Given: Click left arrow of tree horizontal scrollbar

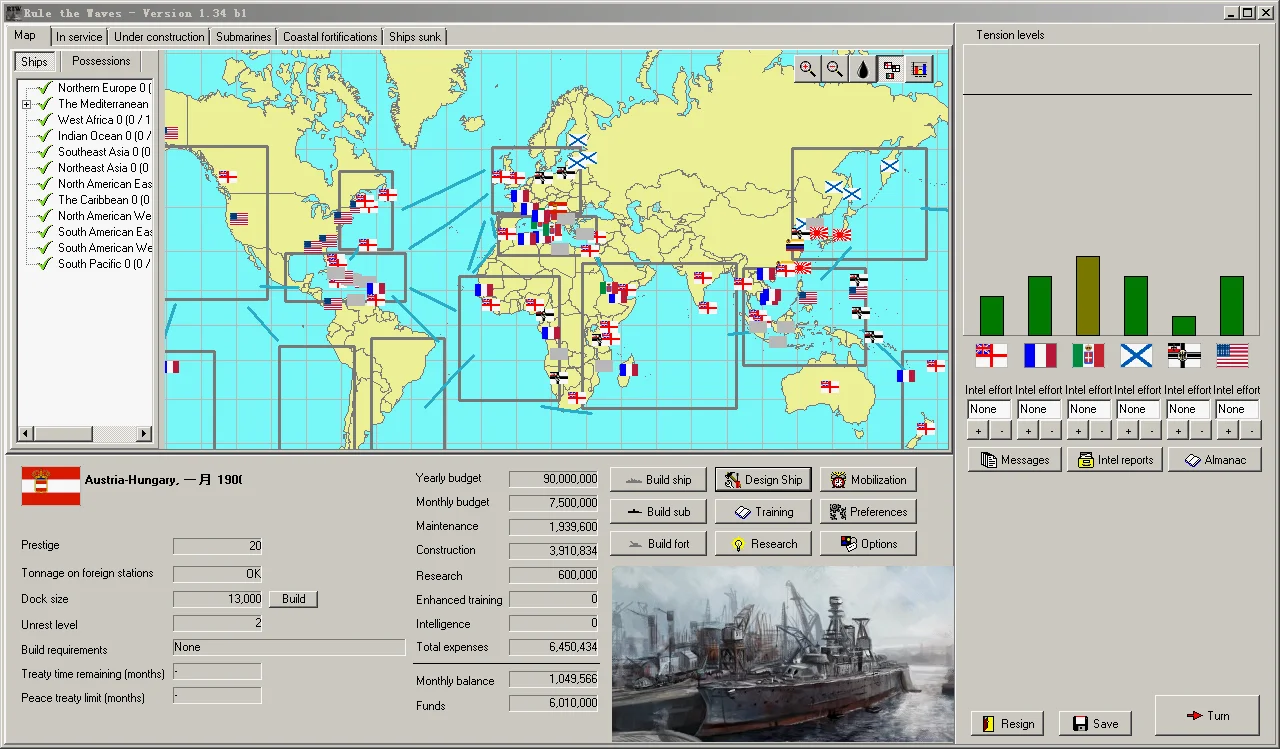Looking at the screenshot, I should point(26,434).
